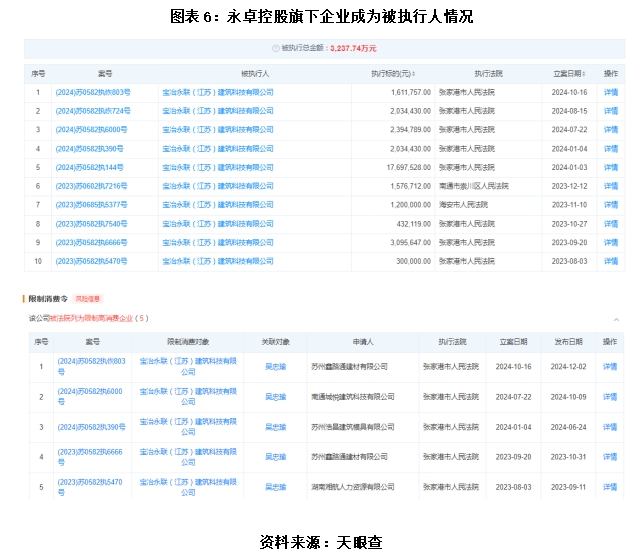This screenshot has width=640, height=558.
Task: Open case (2023)苏0602执7216号 link
Action: coord(91,186)
